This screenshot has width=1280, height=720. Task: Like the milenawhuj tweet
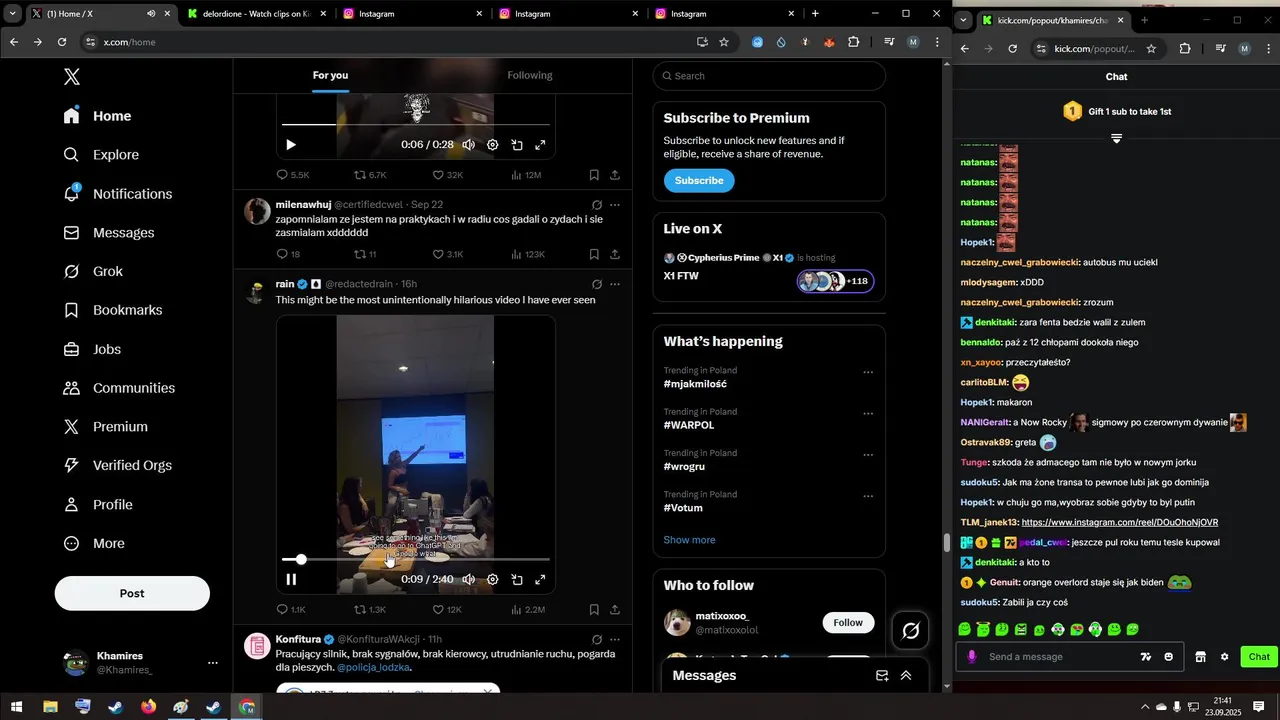[447, 254]
